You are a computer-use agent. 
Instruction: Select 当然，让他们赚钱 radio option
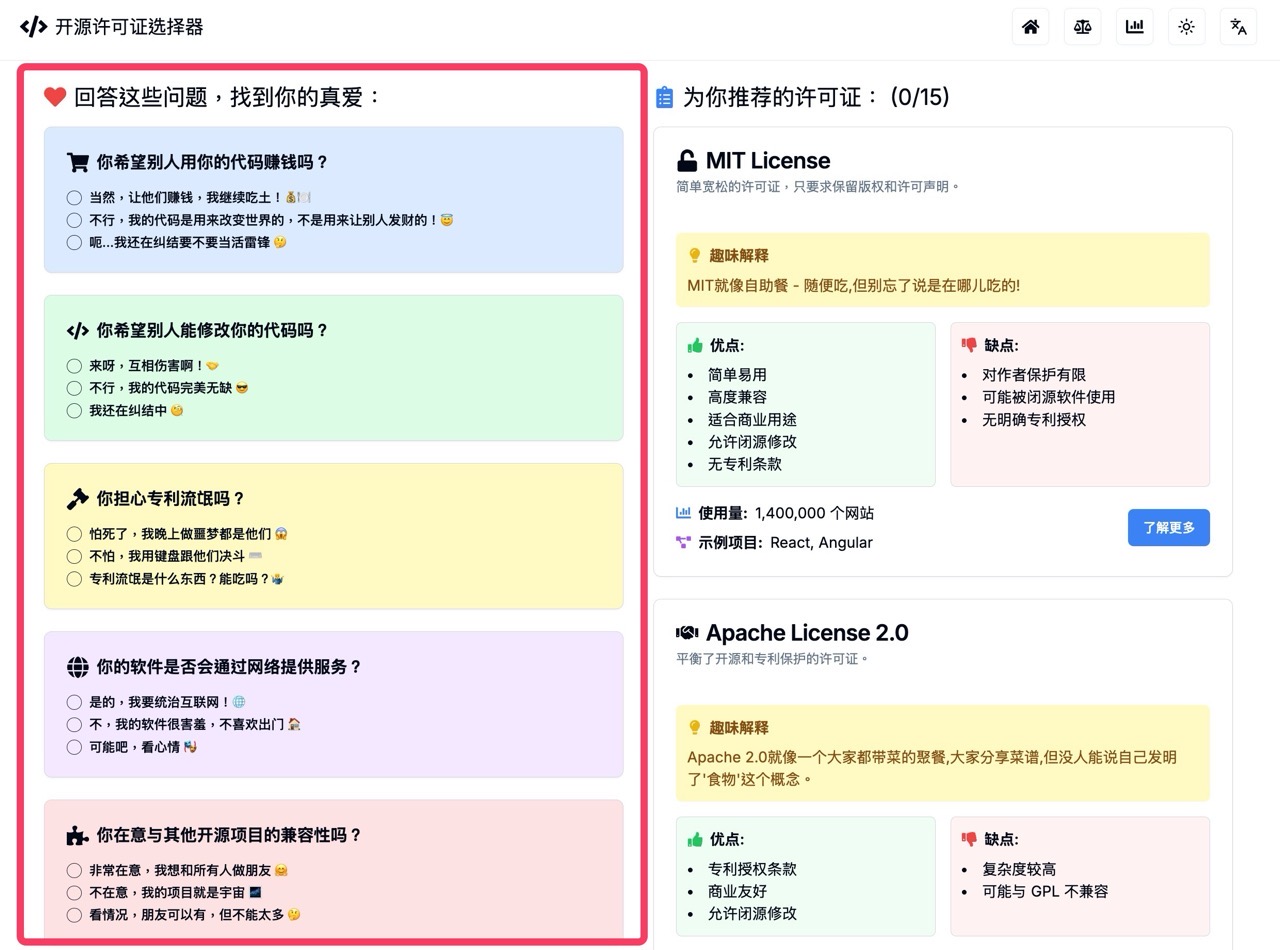click(x=74, y=198)
